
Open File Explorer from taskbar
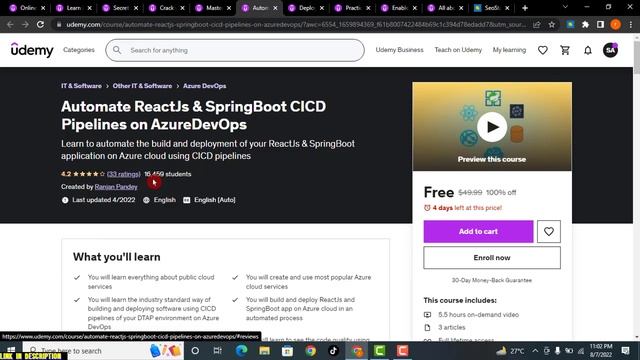pyautogui.click(x=264, y=351)
